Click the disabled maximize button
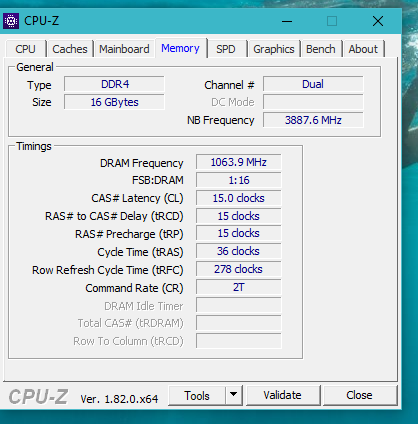 click(332, 21)
